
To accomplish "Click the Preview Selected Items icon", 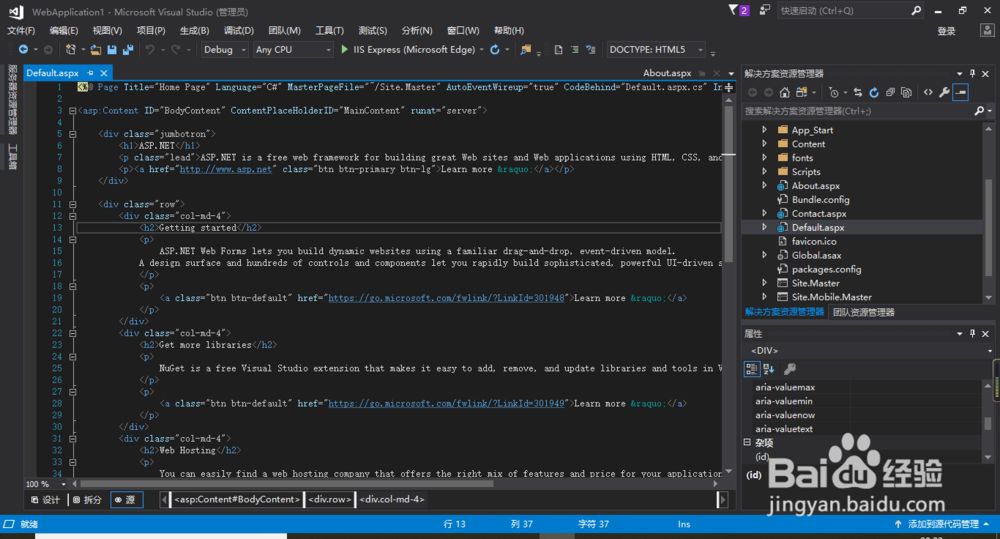I will [x=960, y=92].
